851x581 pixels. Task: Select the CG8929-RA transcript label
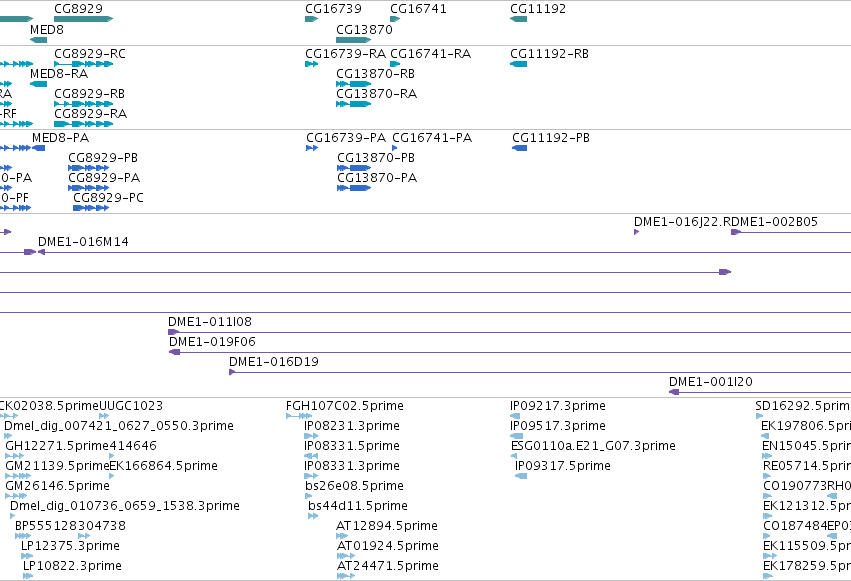click(x=91, y=114)
